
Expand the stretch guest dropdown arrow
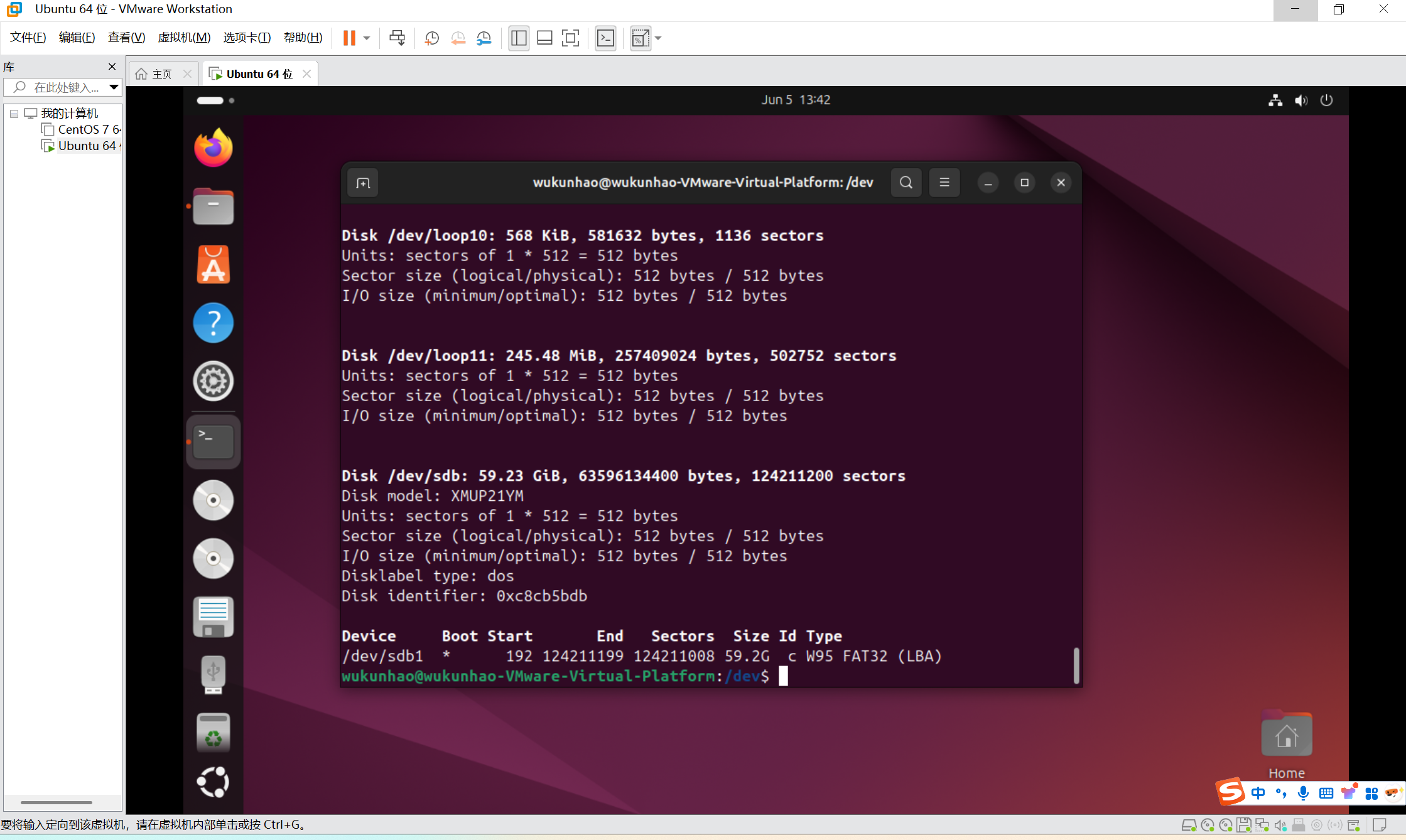(x=658, y=38)
